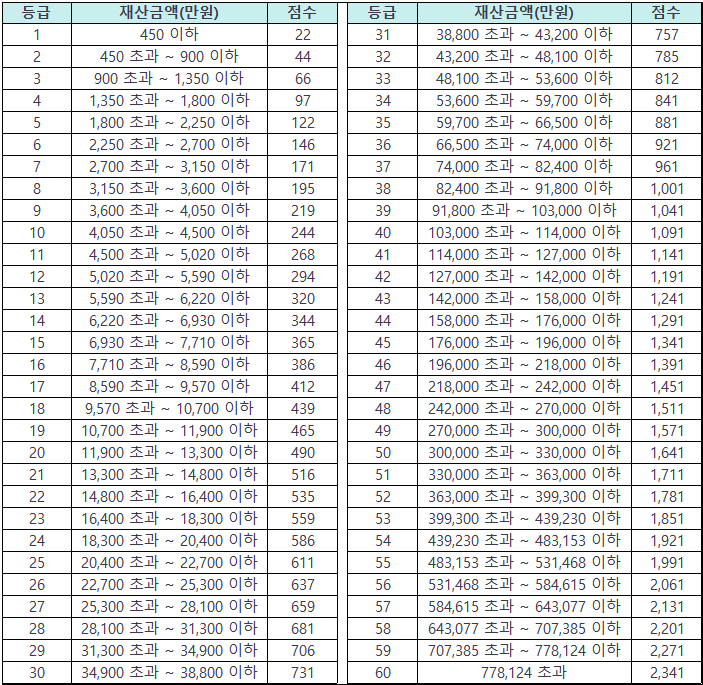Click score value 1,921
Screen dimensions: 703x685
tap(667, 540)
